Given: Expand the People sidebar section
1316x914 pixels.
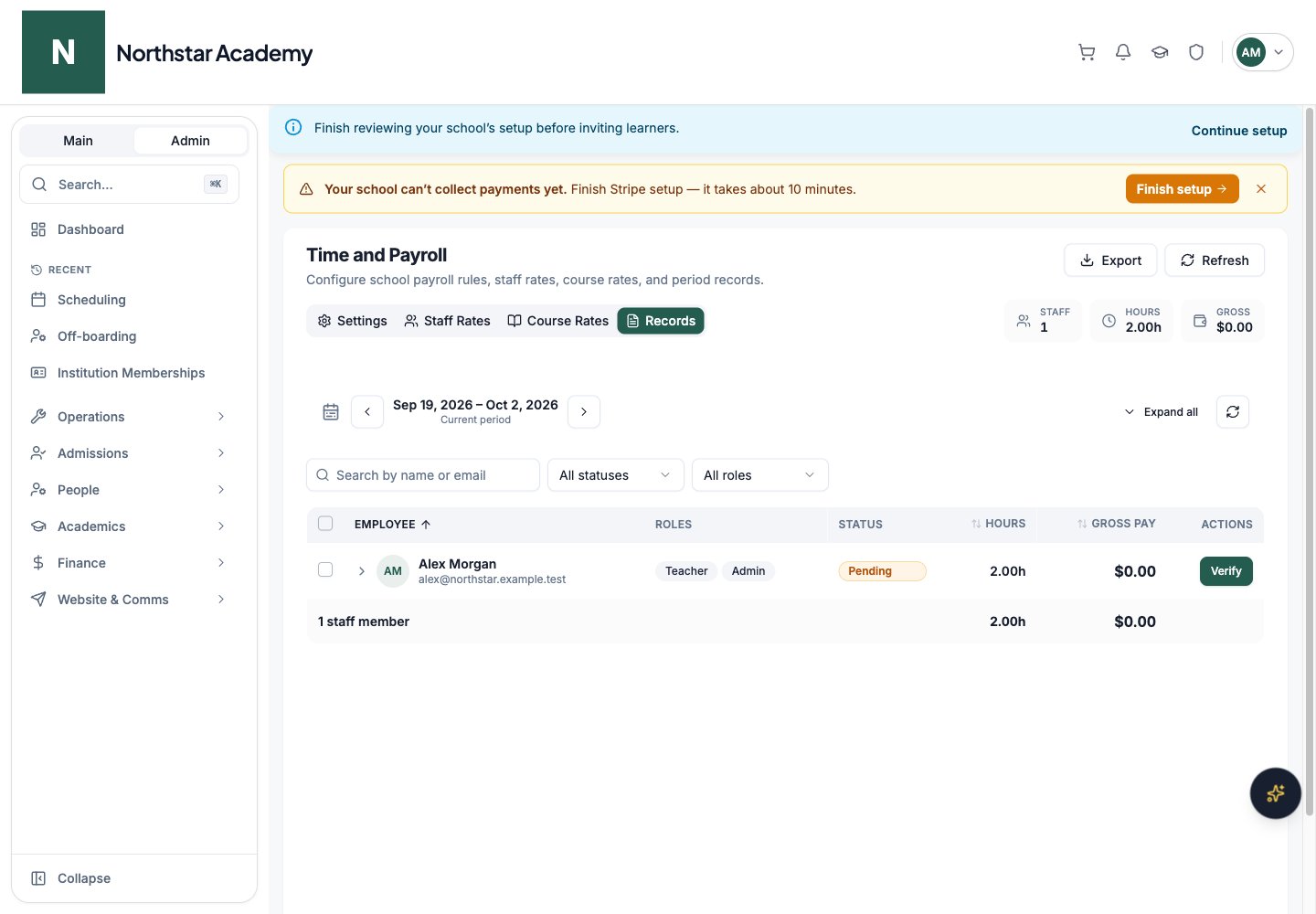Looking at the screenshot, I should (x=130, y=490).
